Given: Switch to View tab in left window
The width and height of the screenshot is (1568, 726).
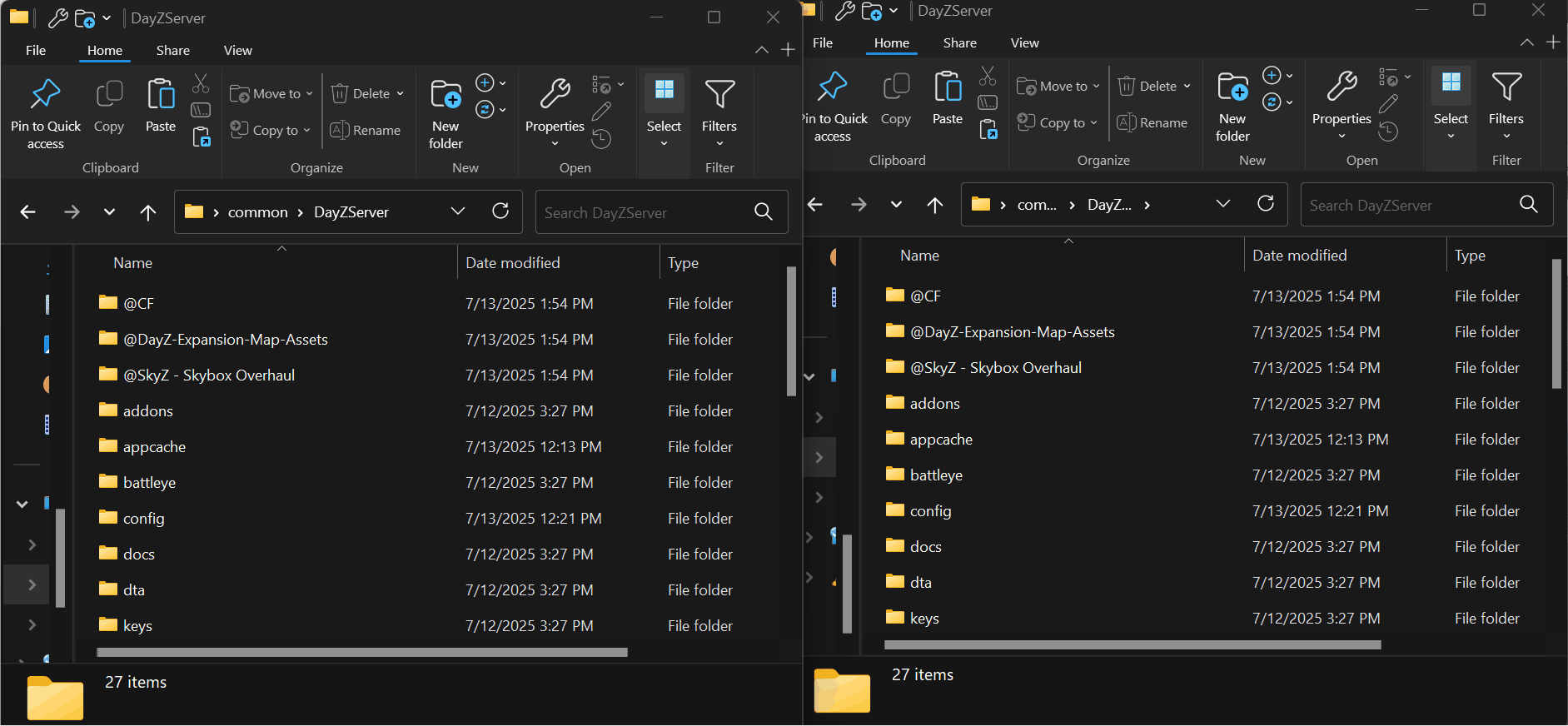Looking at the screenshot, I should (x=237, y=51).
